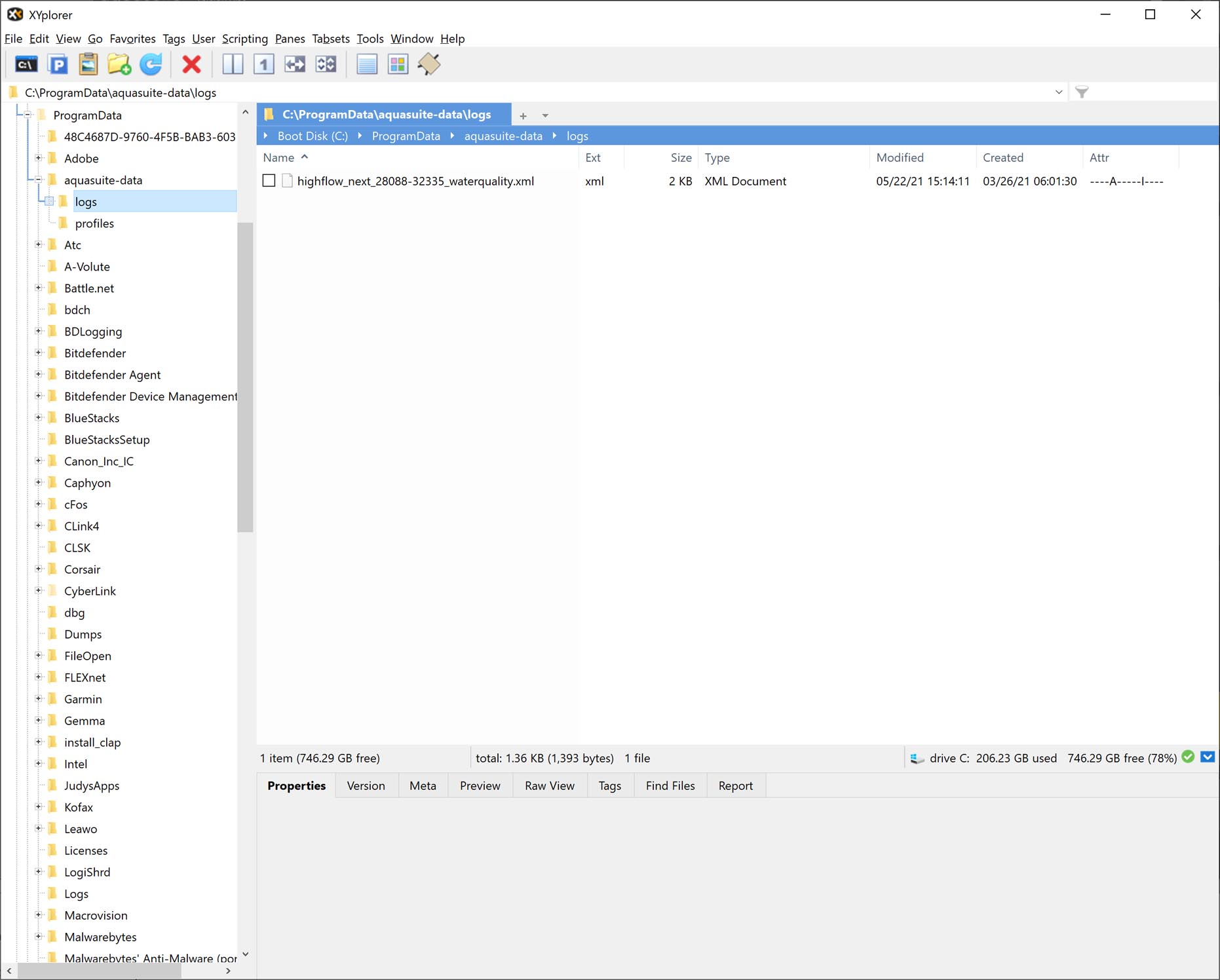1220x980 pixels.
Task: Click the tan pinned-note toolbar icon
Action: point(429,64)
